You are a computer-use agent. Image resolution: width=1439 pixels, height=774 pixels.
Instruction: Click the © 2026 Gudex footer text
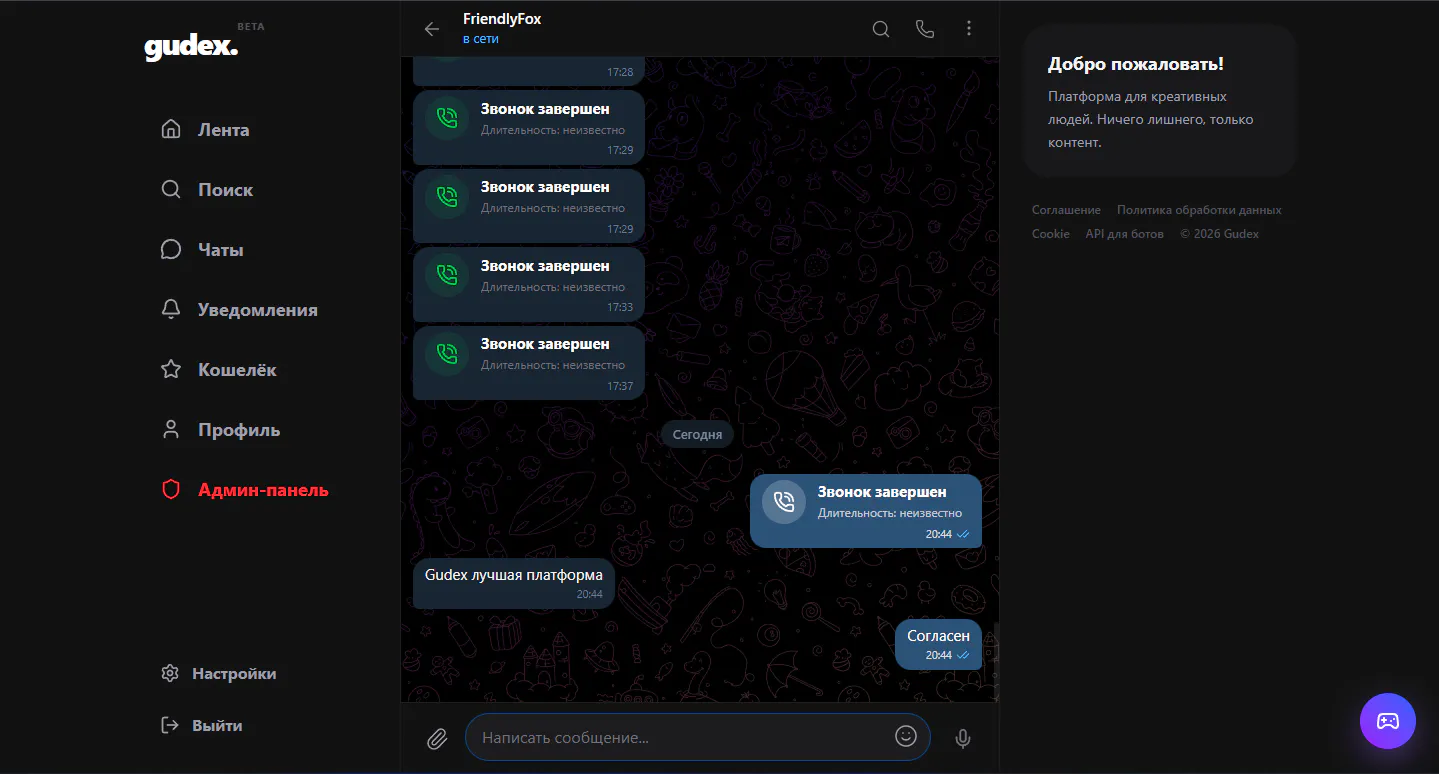point(1219,234)
